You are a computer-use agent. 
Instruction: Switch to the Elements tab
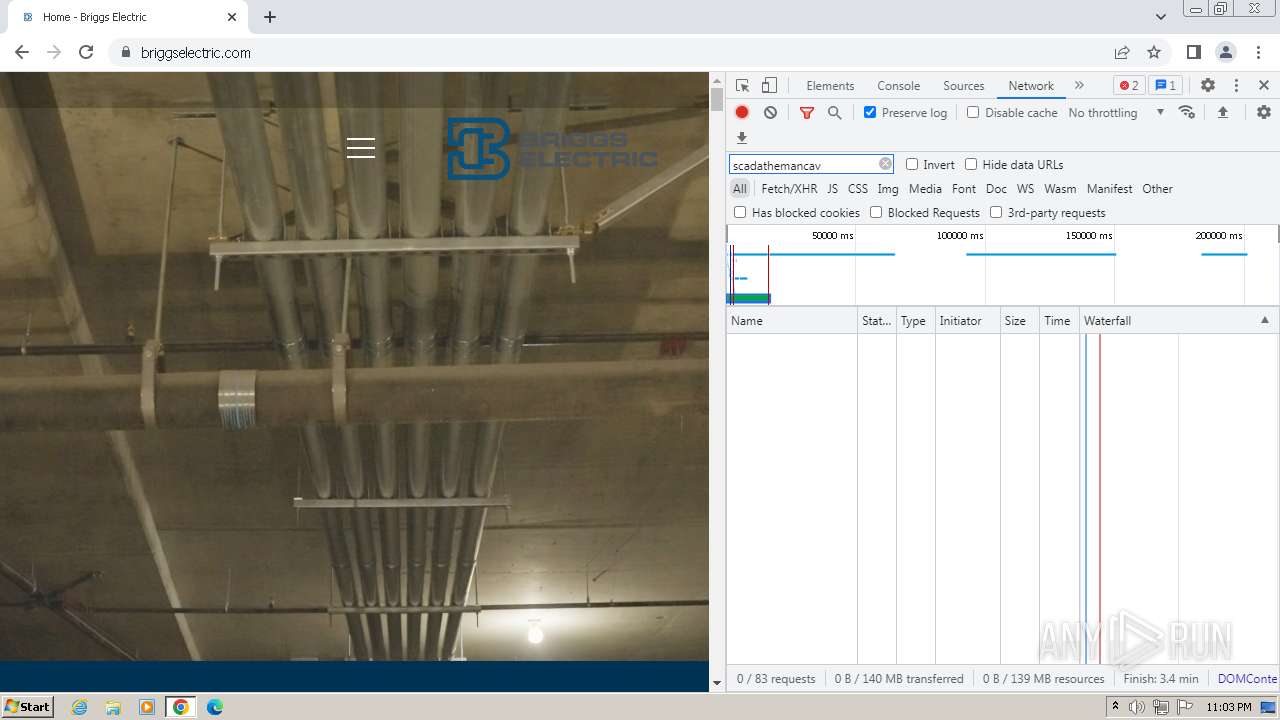pyautogui.click(x=830, y=86)
